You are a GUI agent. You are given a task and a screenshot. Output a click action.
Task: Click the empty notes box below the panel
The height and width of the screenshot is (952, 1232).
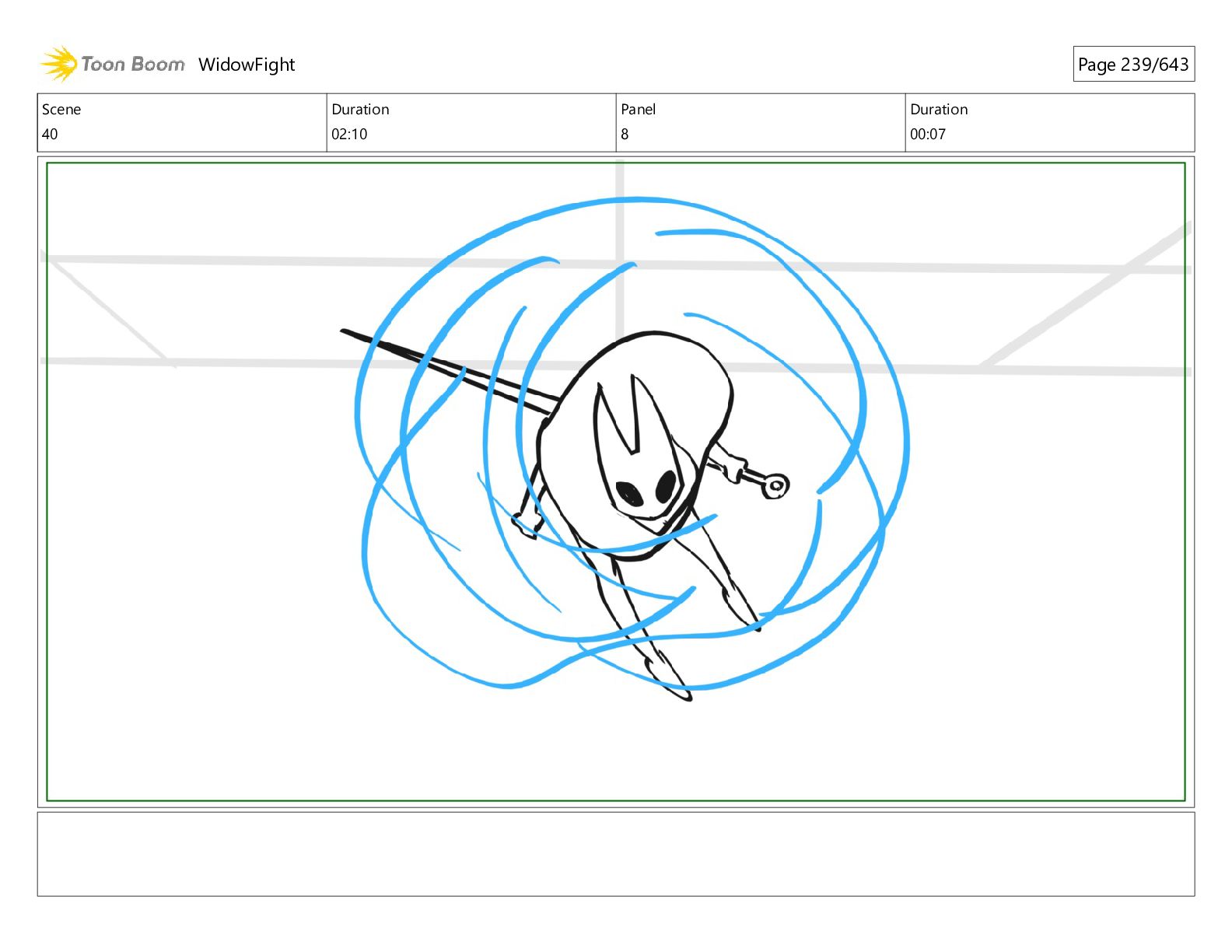point(616,854)
